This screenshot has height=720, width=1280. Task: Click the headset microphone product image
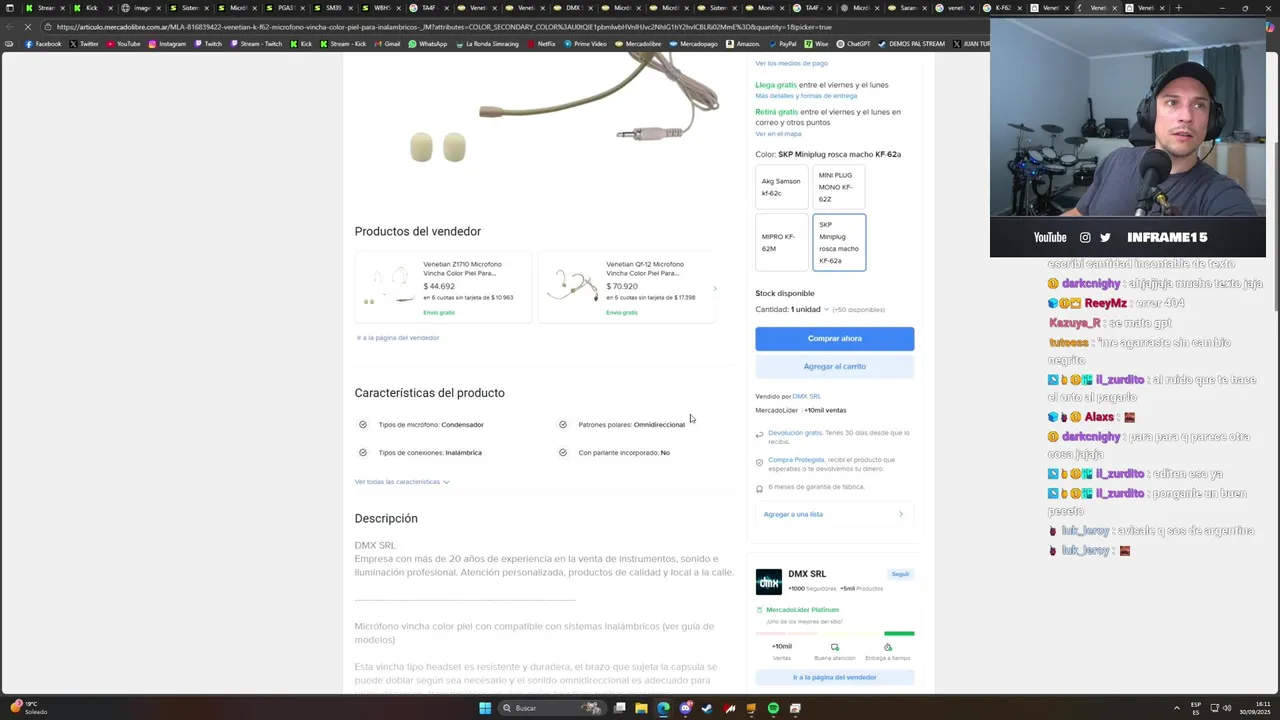565,108
